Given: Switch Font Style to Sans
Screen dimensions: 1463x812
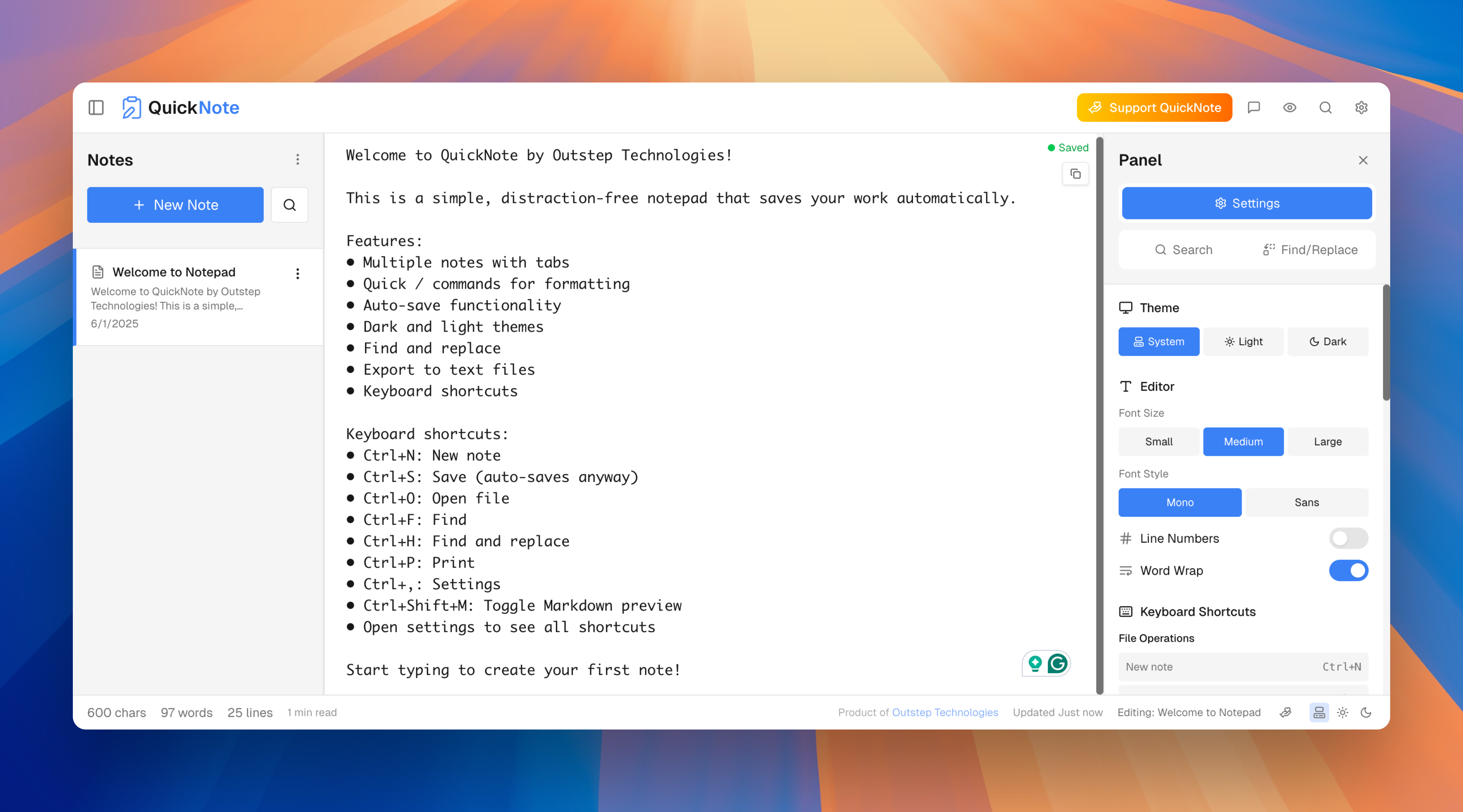Looking at the screenshot, I should pos(1306,502).
